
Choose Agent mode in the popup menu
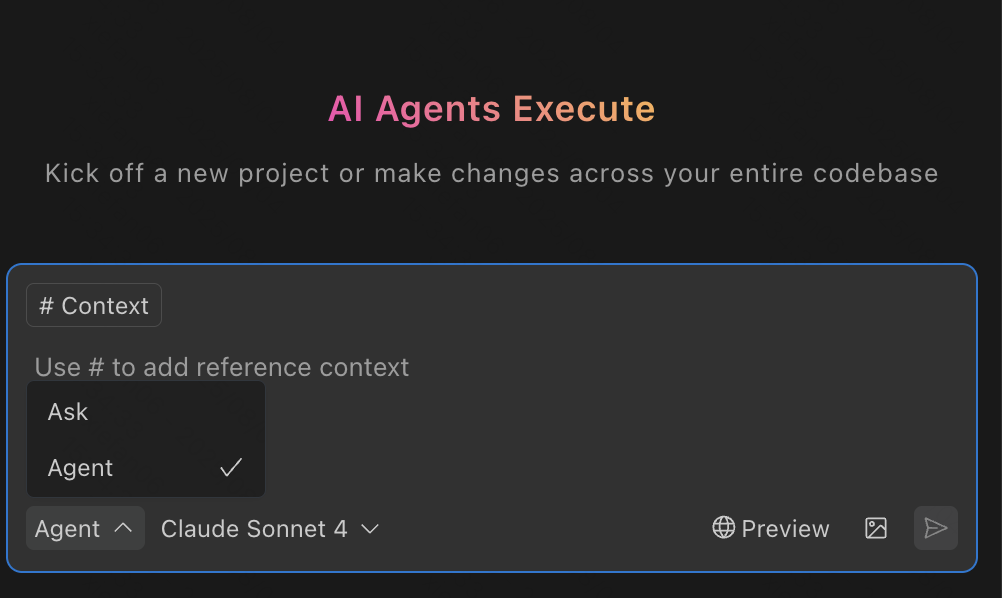[x=146, y=468]
